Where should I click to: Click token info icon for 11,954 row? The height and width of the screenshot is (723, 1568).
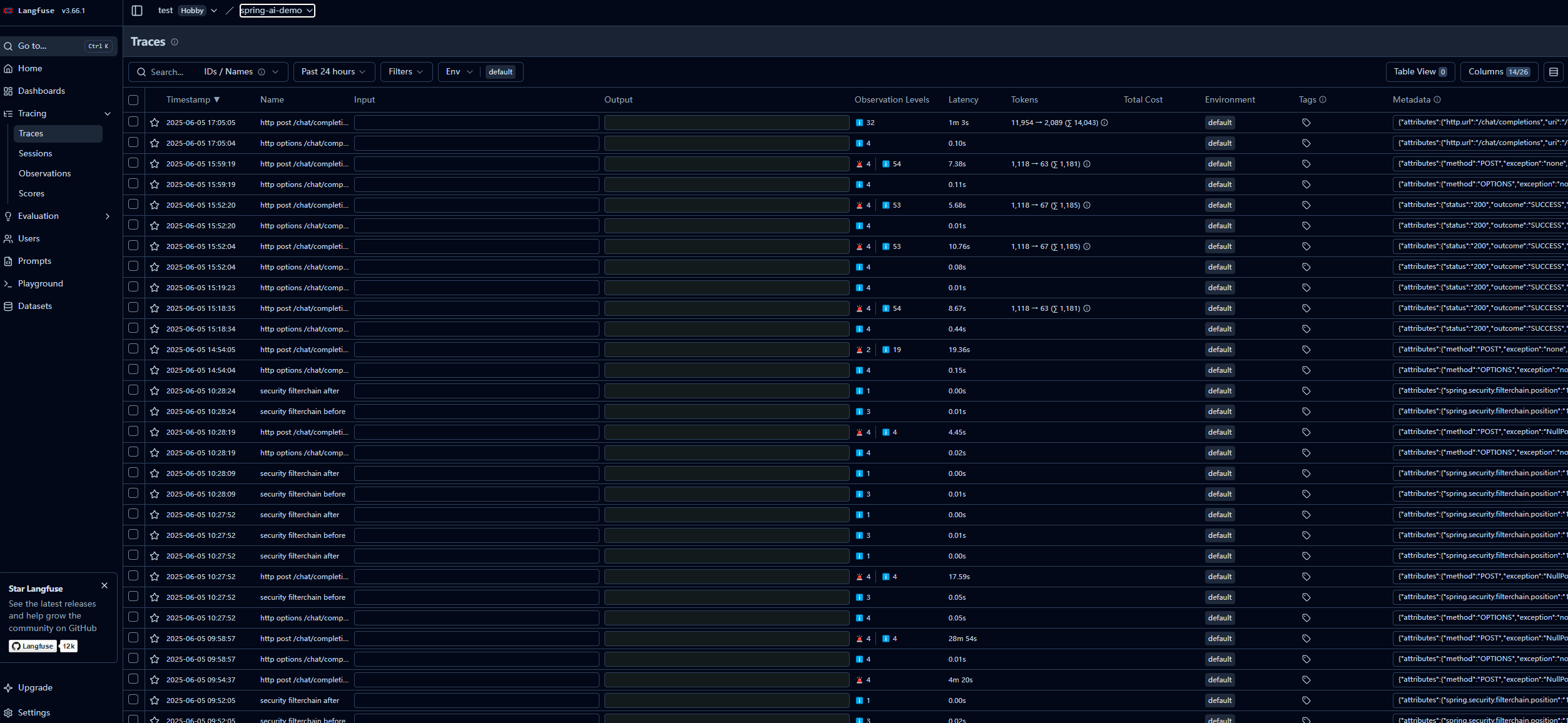click(x=1104, y=123)
